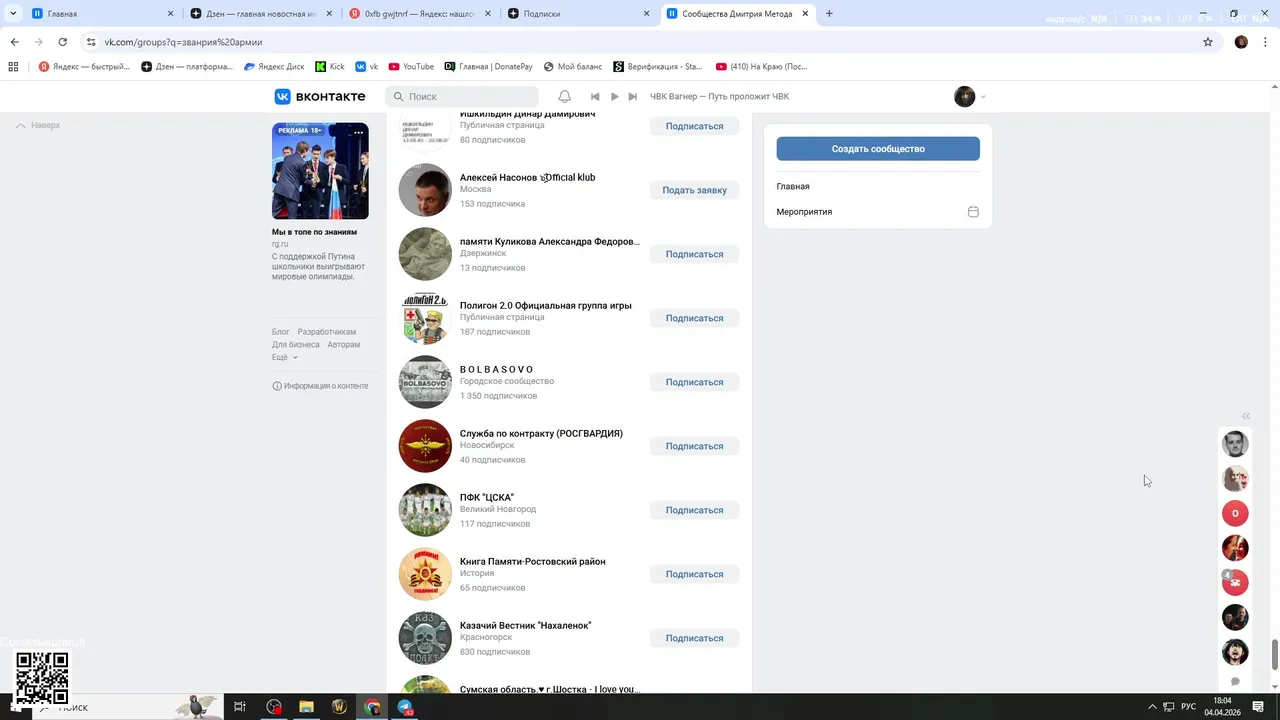Start playback in VK header player
The height and width of the screenshot is (720, 1280).
614,97
